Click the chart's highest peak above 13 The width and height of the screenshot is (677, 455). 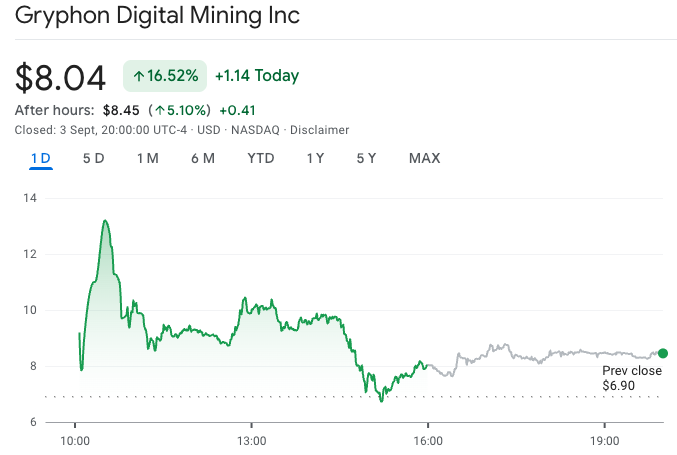coord(105,221)
